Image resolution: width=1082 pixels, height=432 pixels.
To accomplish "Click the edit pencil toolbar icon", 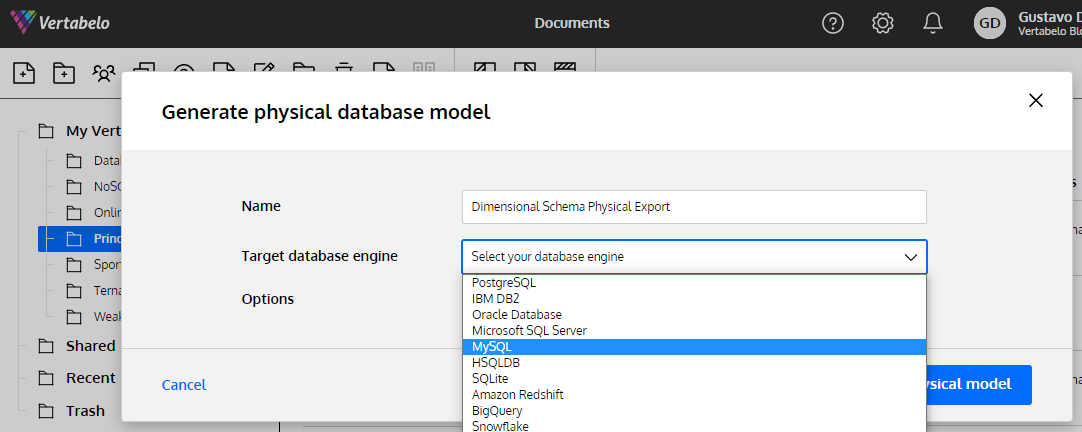I will pyautogui.click(x=264, y=67).
